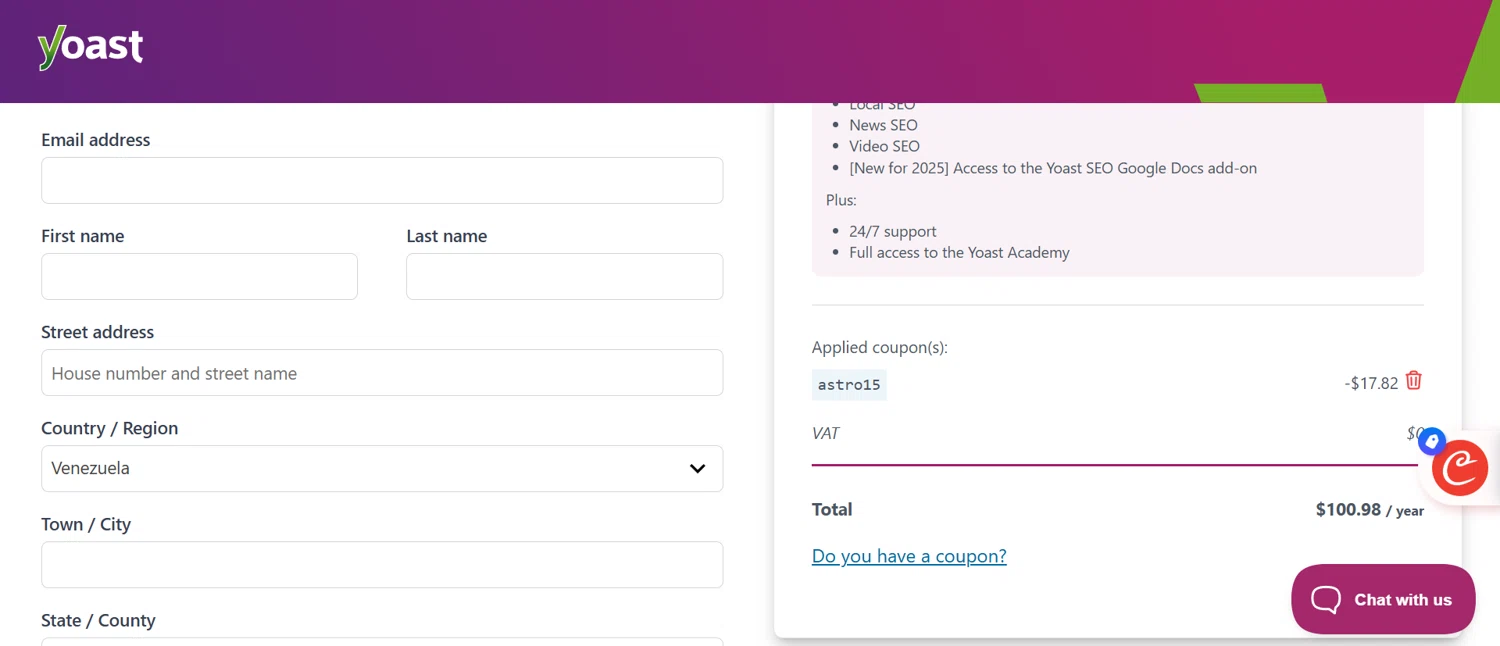Viewport: 1500px width, 646px height.
Task: Click the Do you have a coupon? link
Action: tap(909, 556)
